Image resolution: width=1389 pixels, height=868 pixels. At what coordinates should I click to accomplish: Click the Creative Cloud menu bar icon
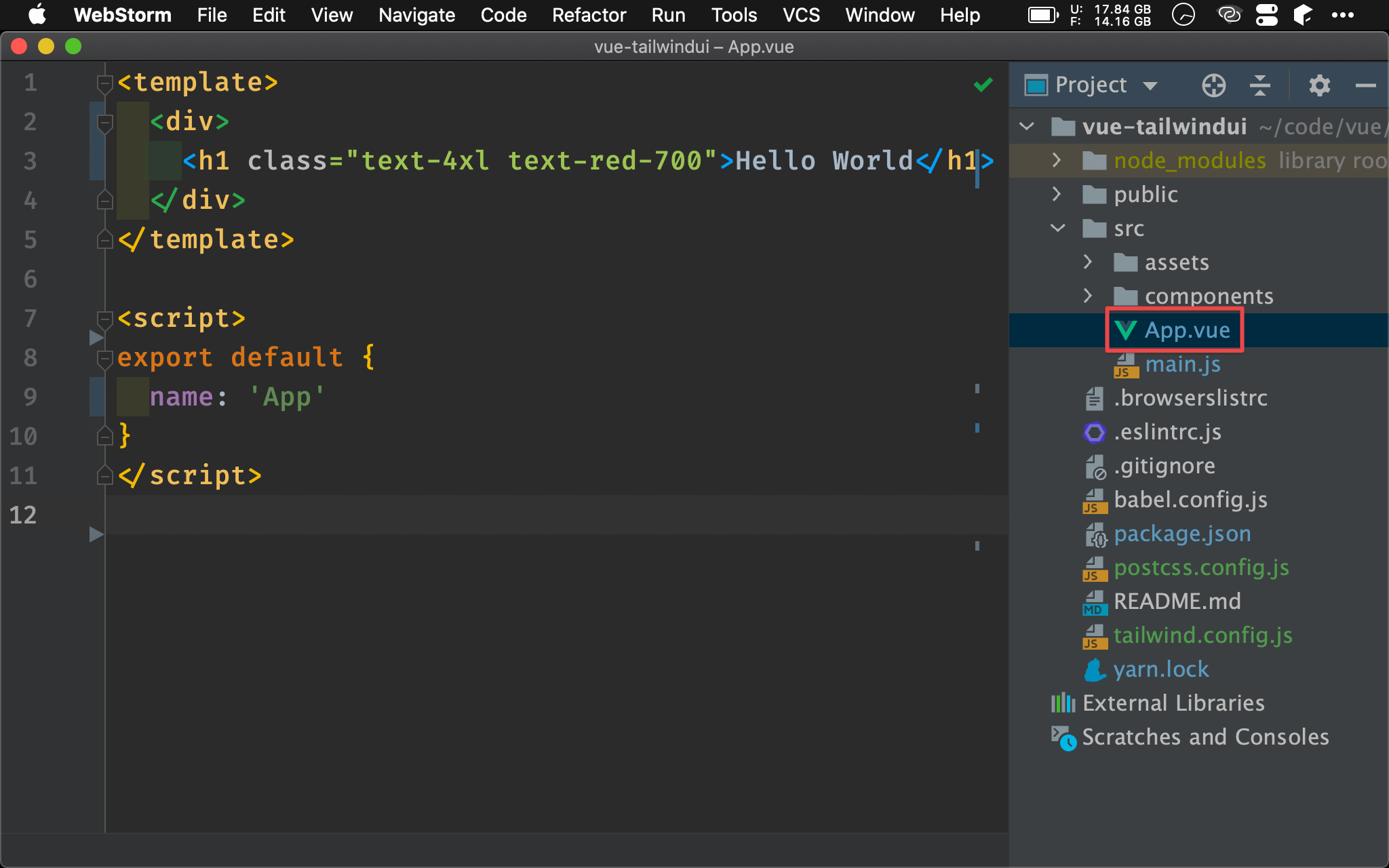coord(1229,15)
